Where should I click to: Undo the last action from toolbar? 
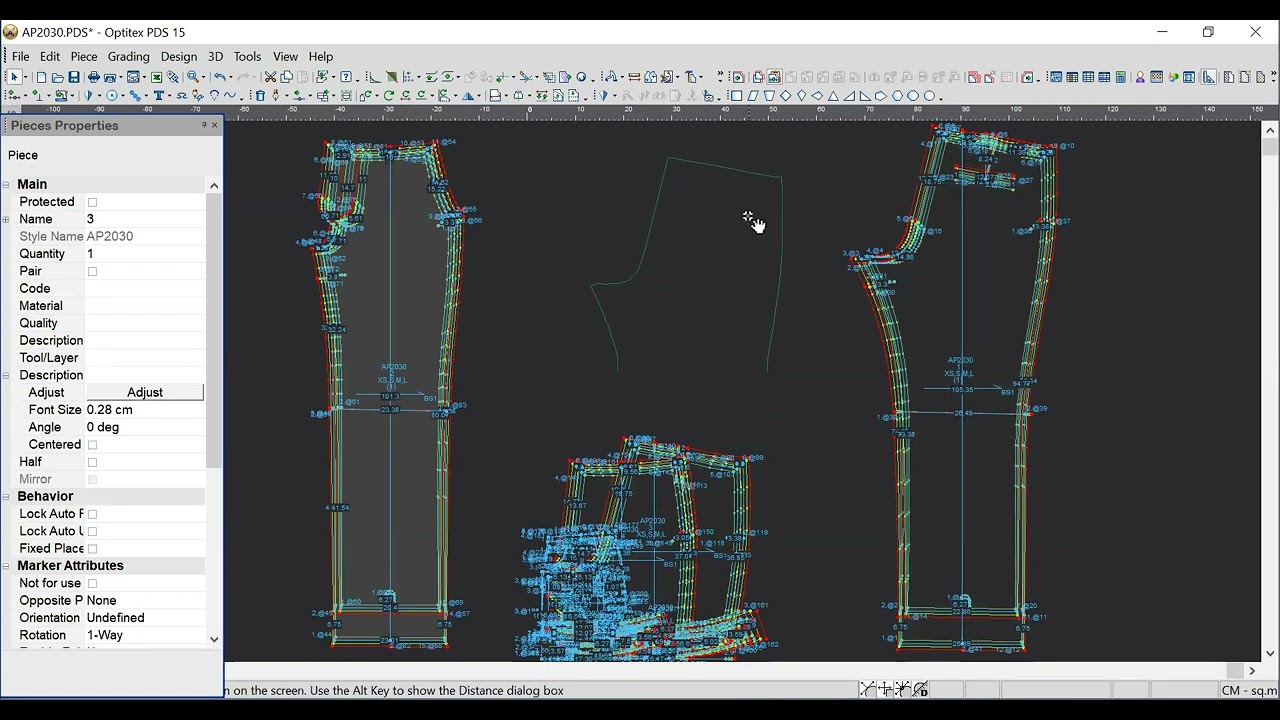tap(219, 77)
